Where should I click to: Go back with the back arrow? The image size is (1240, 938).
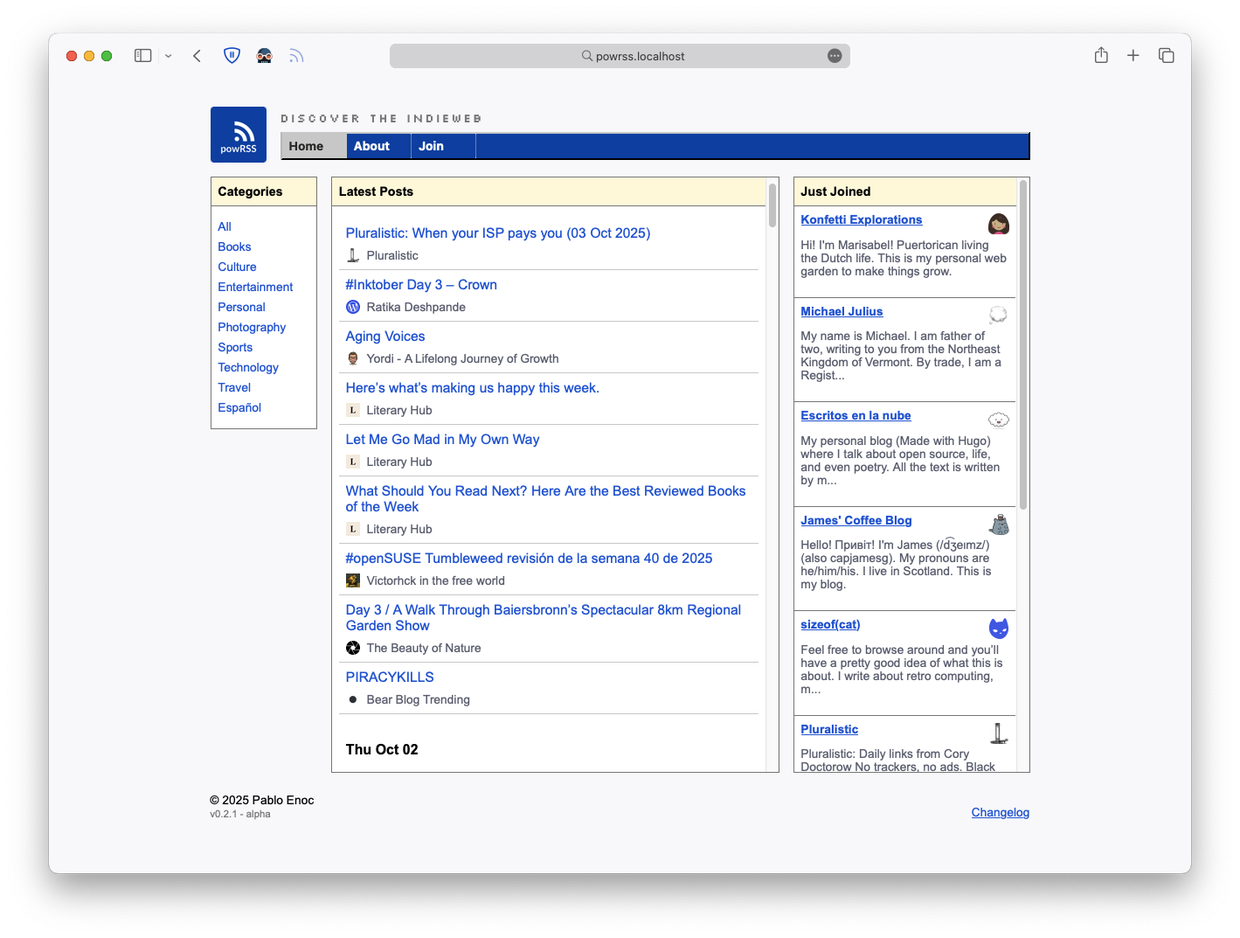[197, 56]
